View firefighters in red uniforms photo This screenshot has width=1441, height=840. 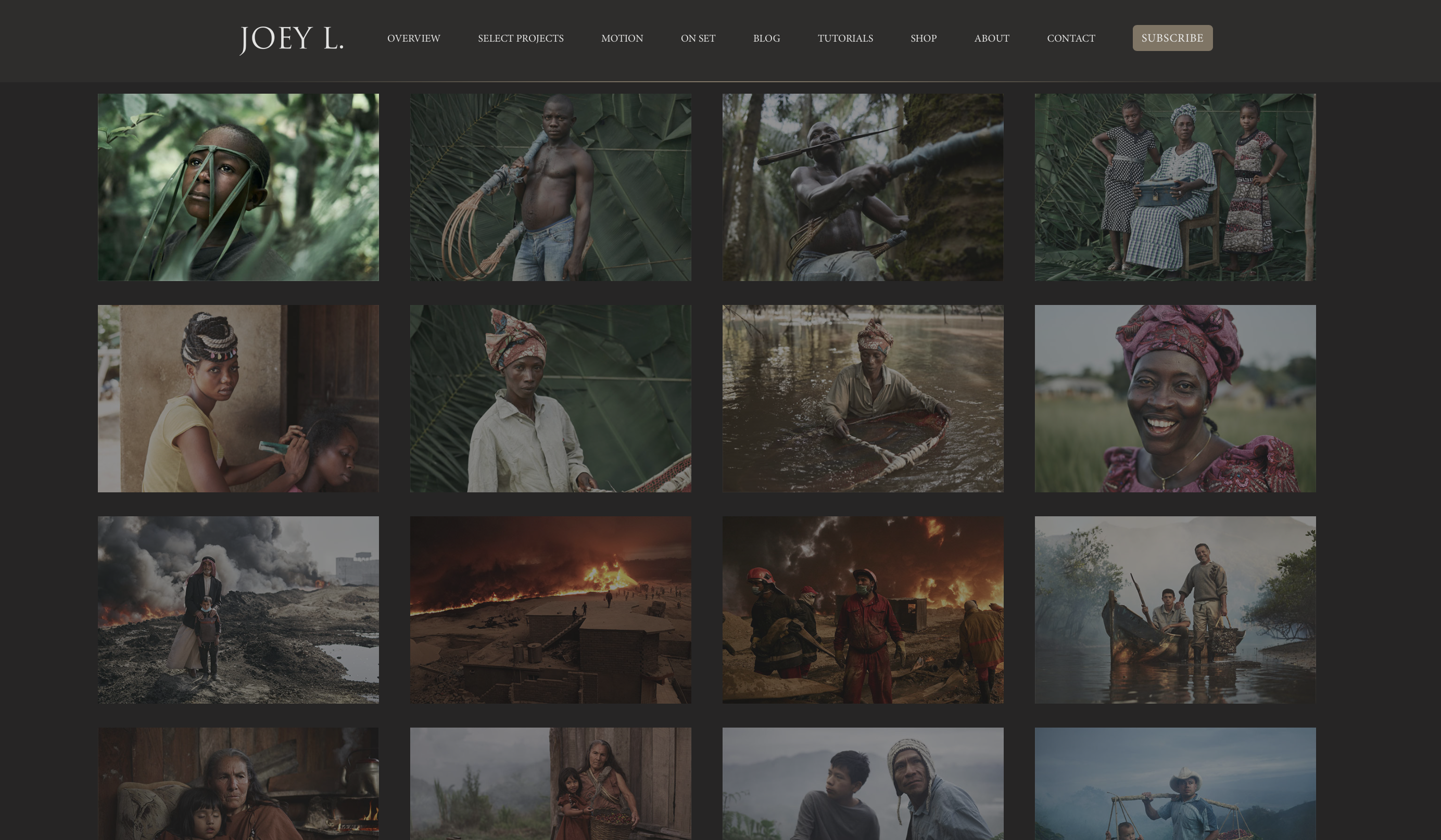tap(862, 609)
